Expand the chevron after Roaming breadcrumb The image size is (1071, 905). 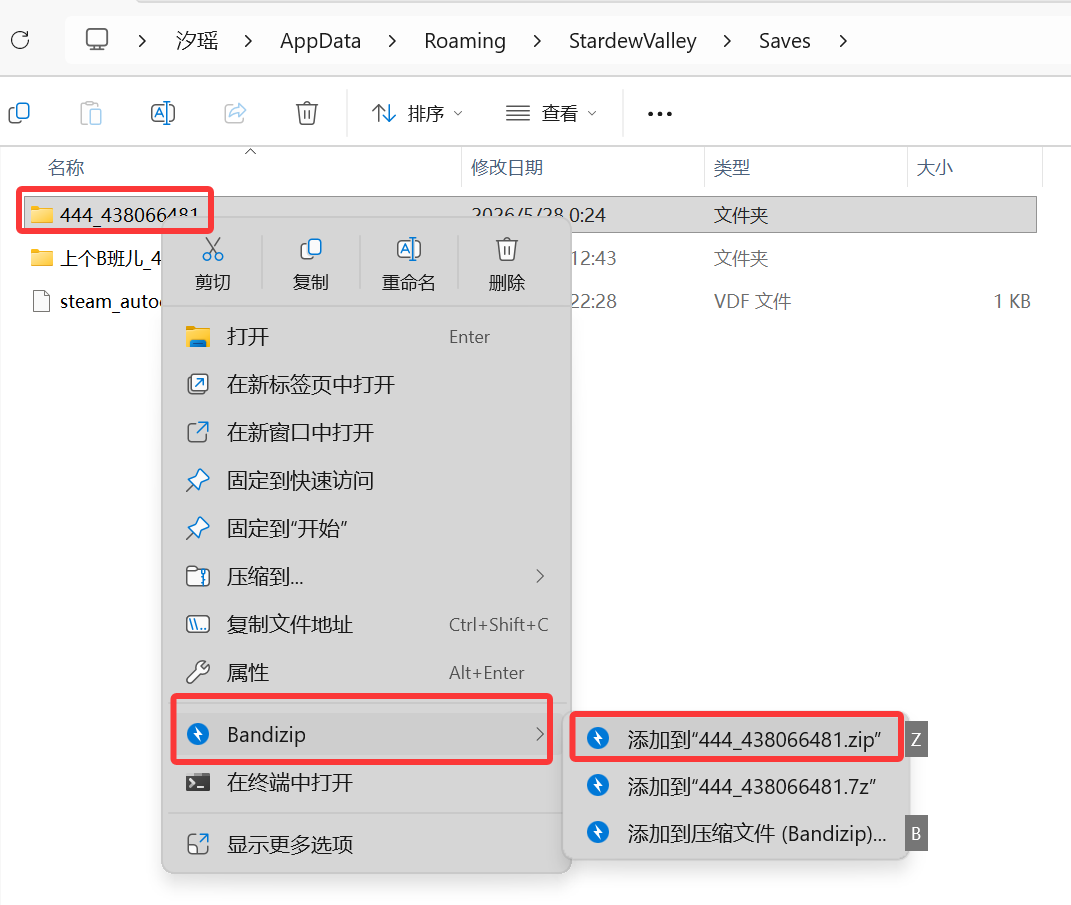538,41
